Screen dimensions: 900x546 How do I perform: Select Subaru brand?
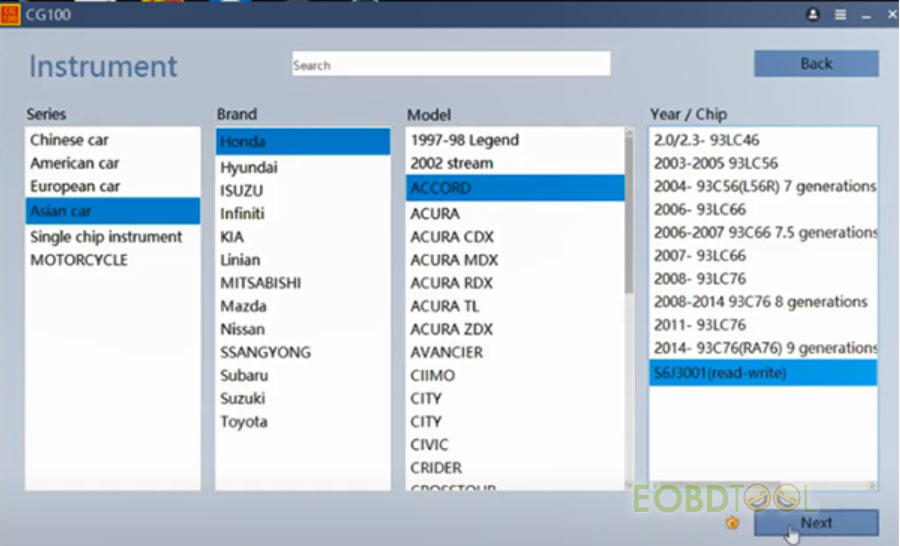tap(303, 375)
